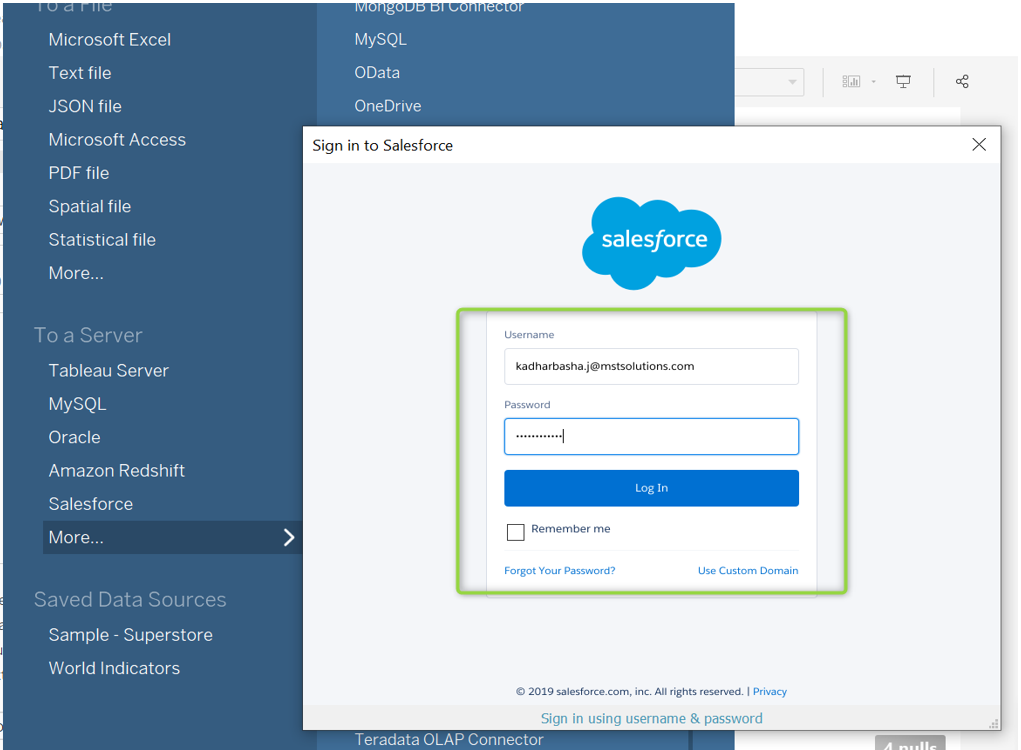This screenshot has height=750, width=1021.
Task: Click the Log In button
Action: (651, 487)
